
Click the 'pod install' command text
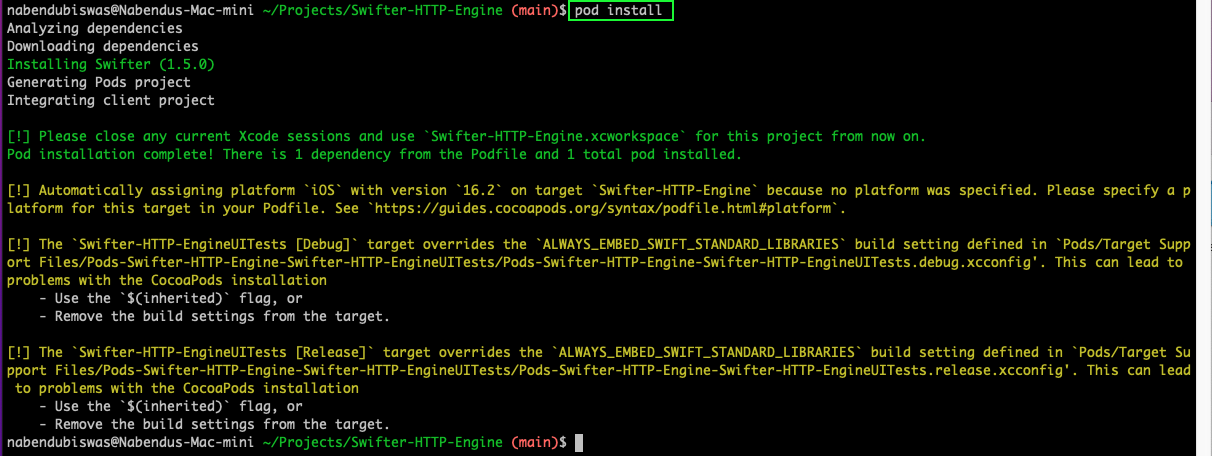620,10
